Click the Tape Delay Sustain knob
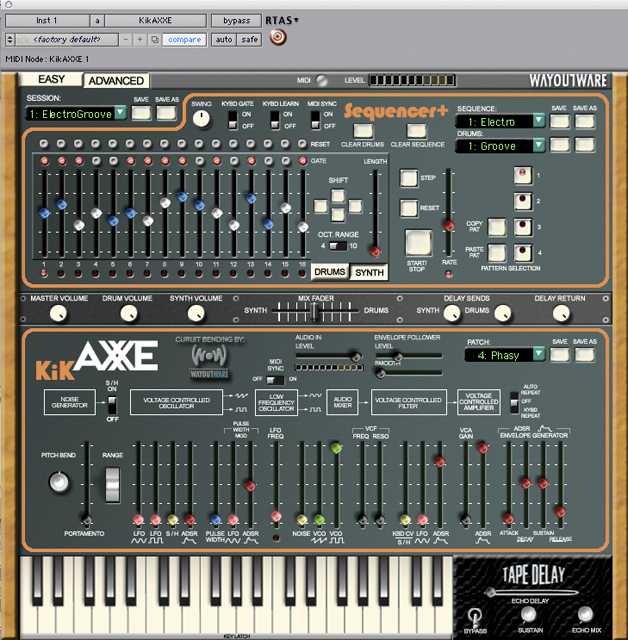628x640 pixels. point(529,614)
